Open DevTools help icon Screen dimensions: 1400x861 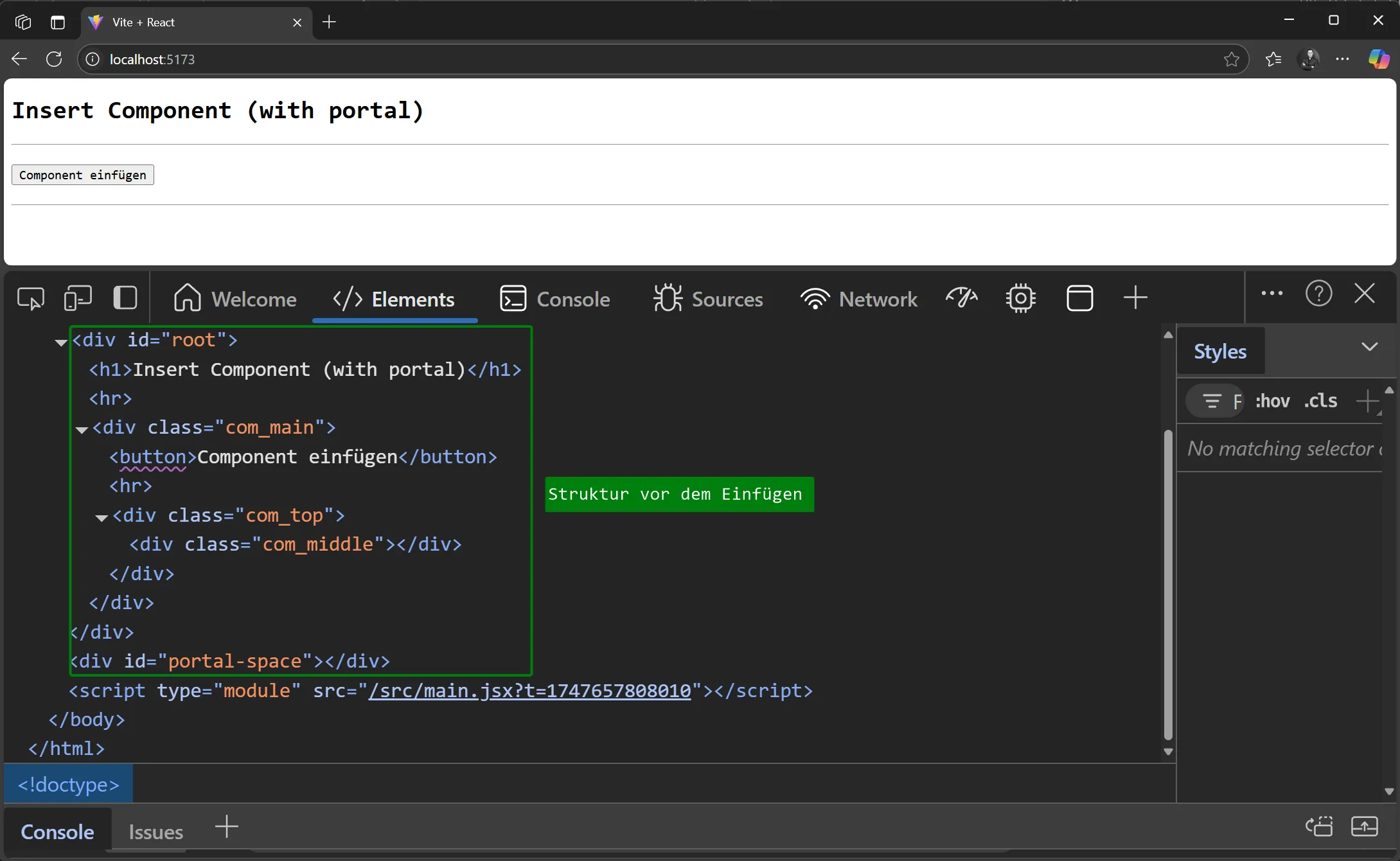coord(1319,294)
